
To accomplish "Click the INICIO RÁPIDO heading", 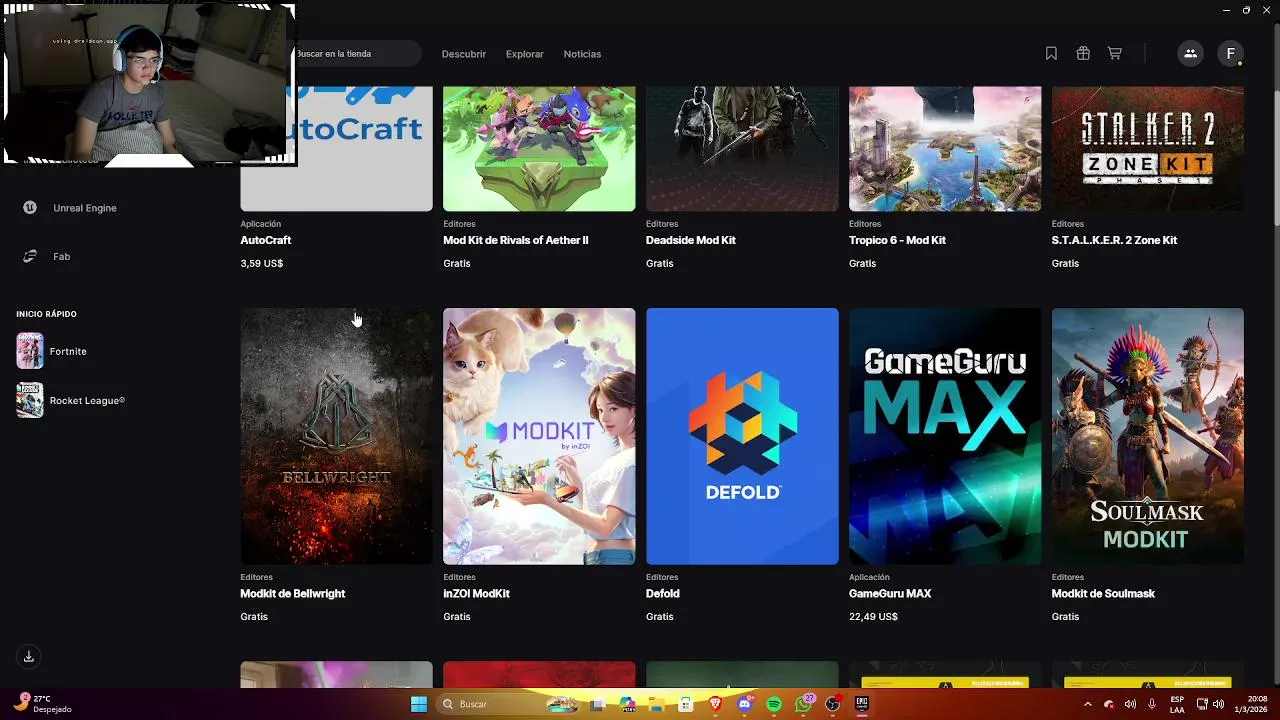I will [x=46, y=314].
